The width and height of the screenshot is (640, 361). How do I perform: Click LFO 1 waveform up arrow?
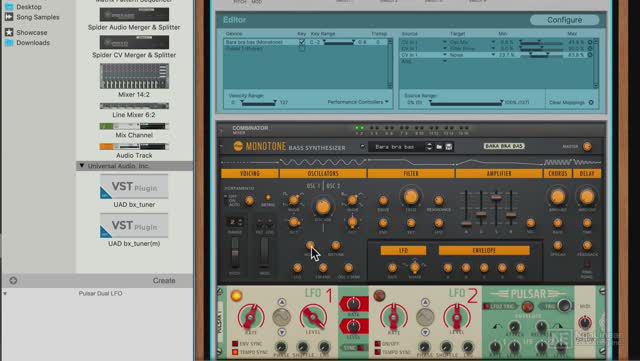[x=282, y=302]
